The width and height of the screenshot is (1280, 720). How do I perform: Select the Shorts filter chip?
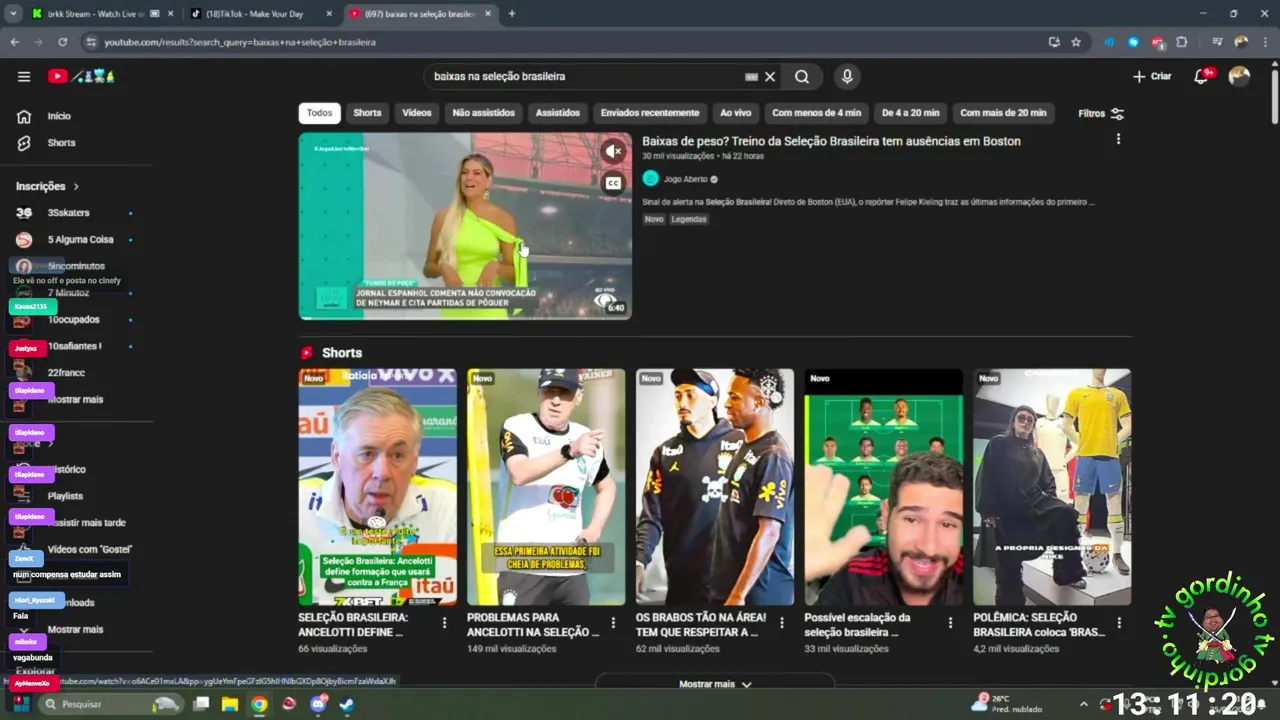pos(367,113)
